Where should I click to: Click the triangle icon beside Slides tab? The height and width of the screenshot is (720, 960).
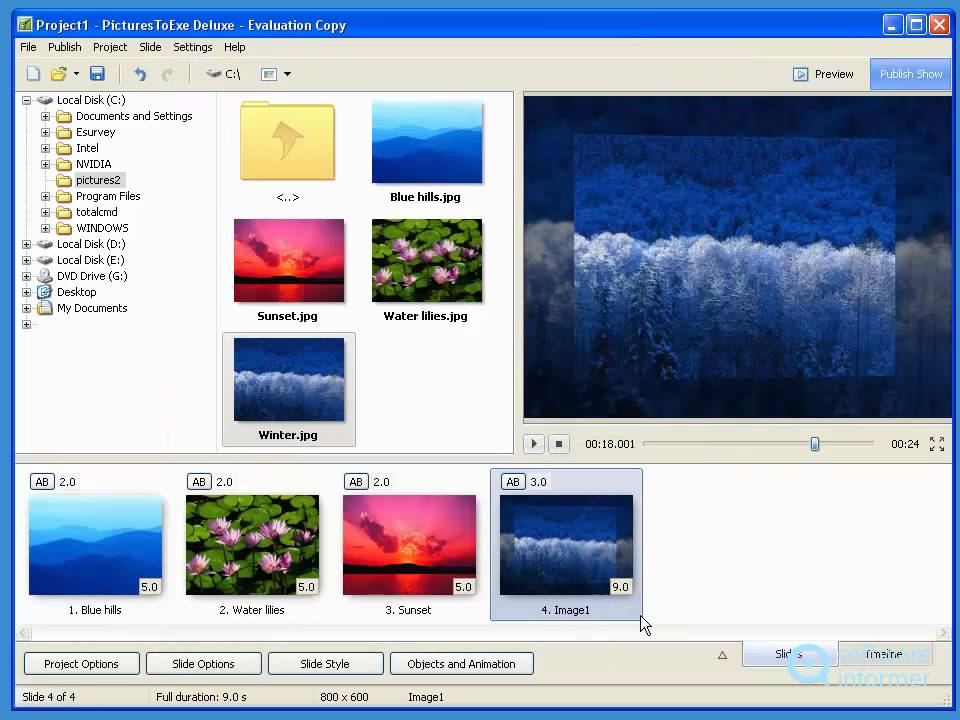(x=722, y=655)
